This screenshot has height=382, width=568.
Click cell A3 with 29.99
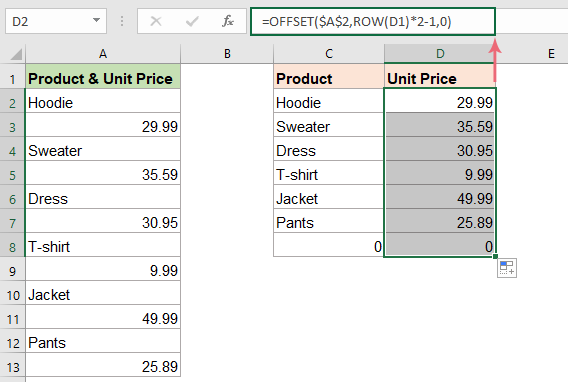click(x=103, y=125)
